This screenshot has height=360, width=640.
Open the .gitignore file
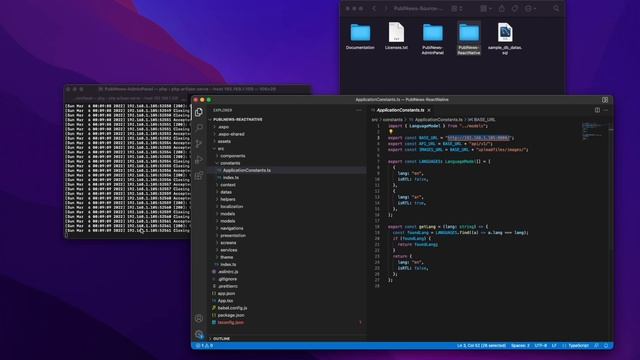click(x=227, y=279)
